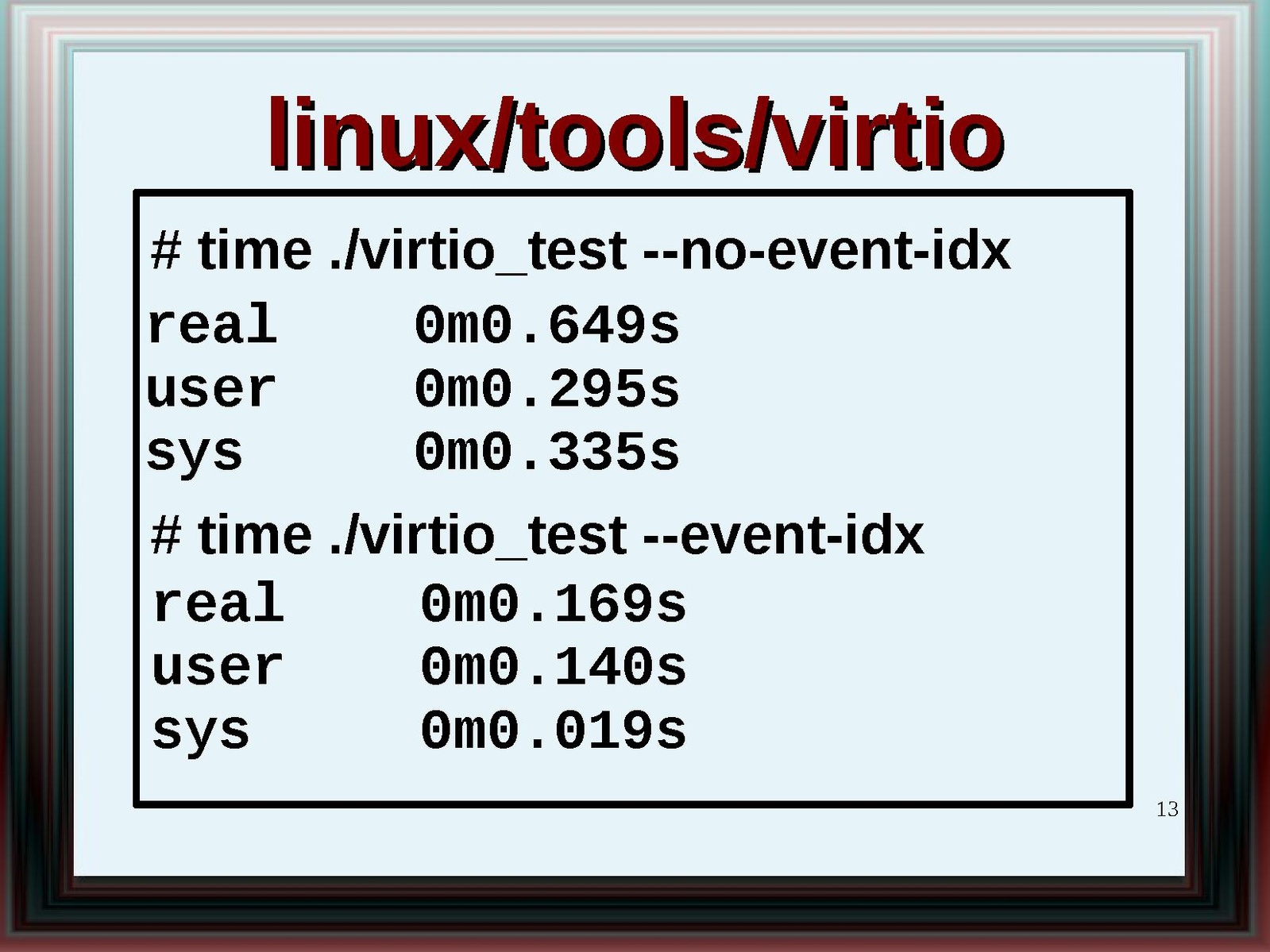Click ./virtio_test in the second command line
The width and height of the screenshot is (1270, 952).
pyautogui.click(x=478, y=535)
